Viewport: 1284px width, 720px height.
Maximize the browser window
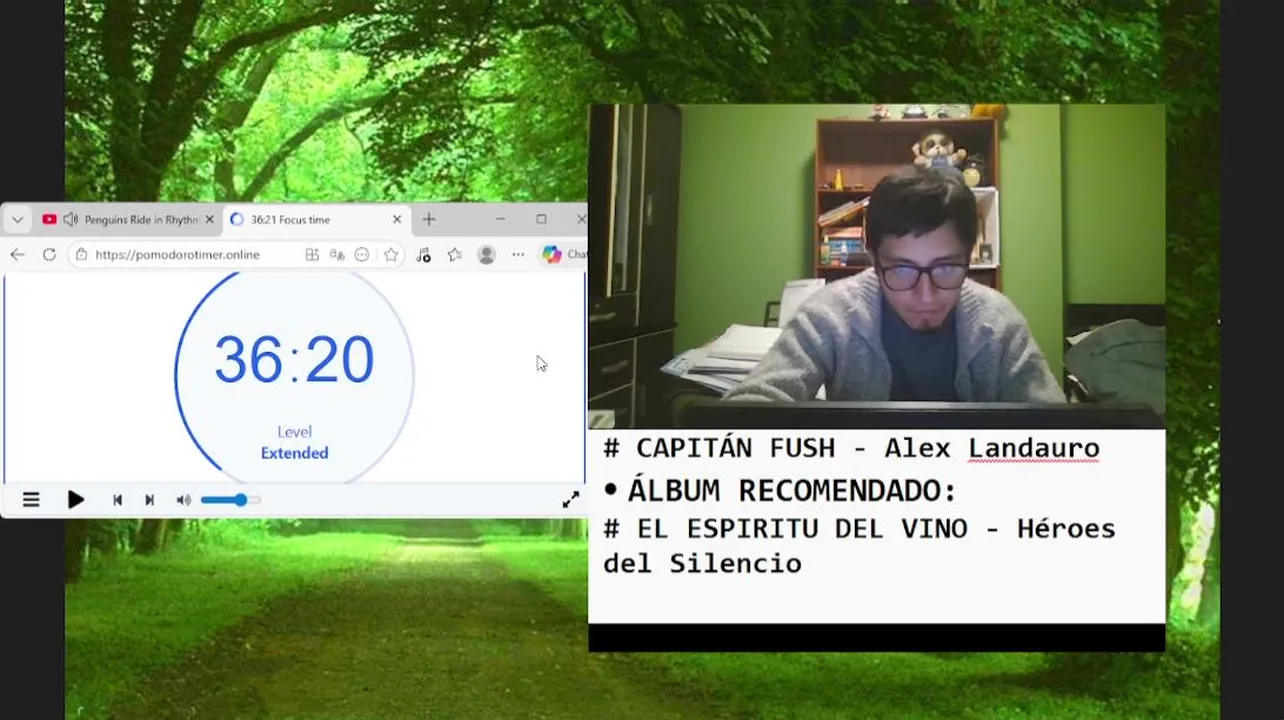(x=541, y=219)
